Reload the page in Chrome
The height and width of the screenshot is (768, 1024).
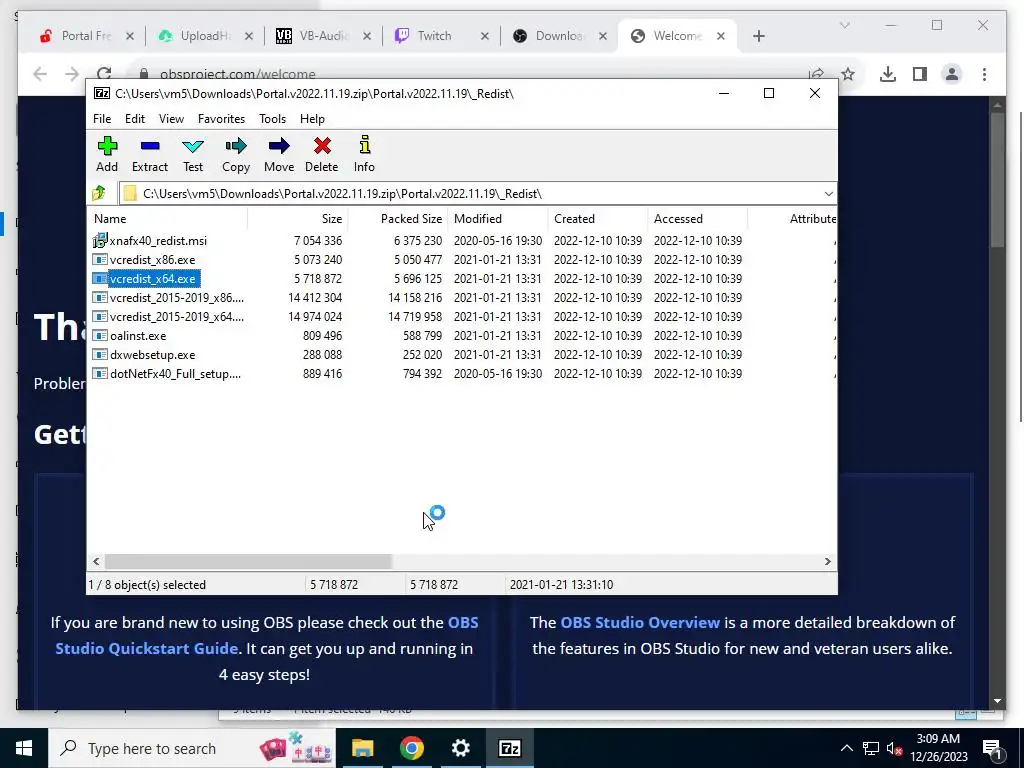tap(104, 74)
